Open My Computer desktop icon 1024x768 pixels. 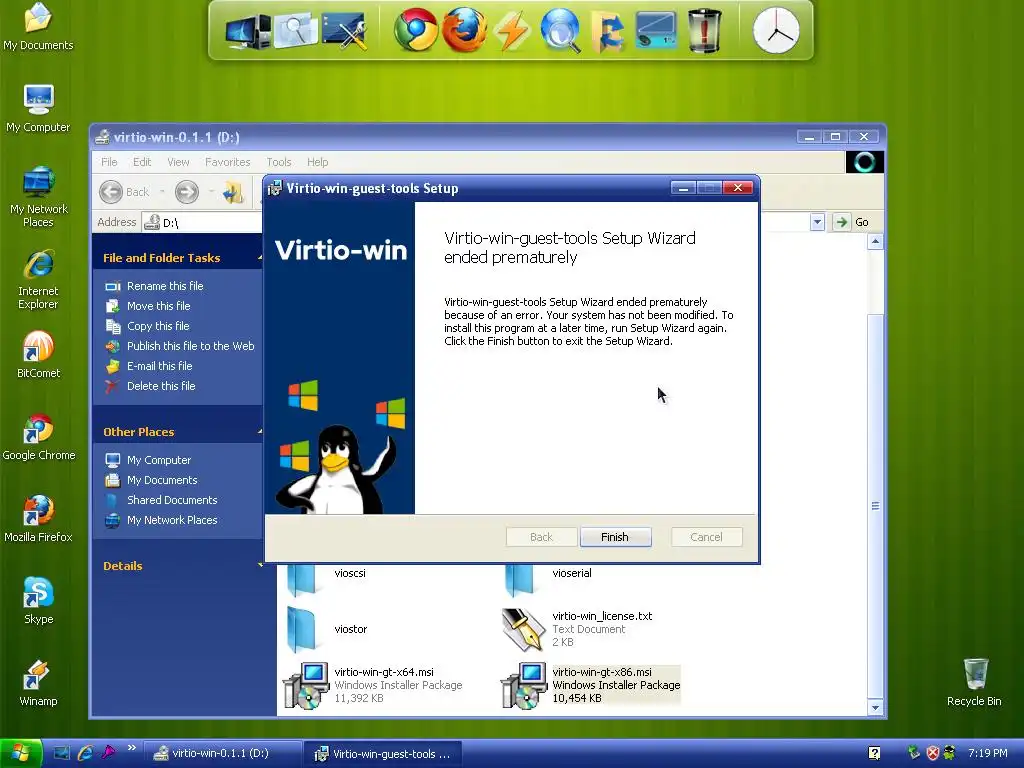(x=38, y=108)
